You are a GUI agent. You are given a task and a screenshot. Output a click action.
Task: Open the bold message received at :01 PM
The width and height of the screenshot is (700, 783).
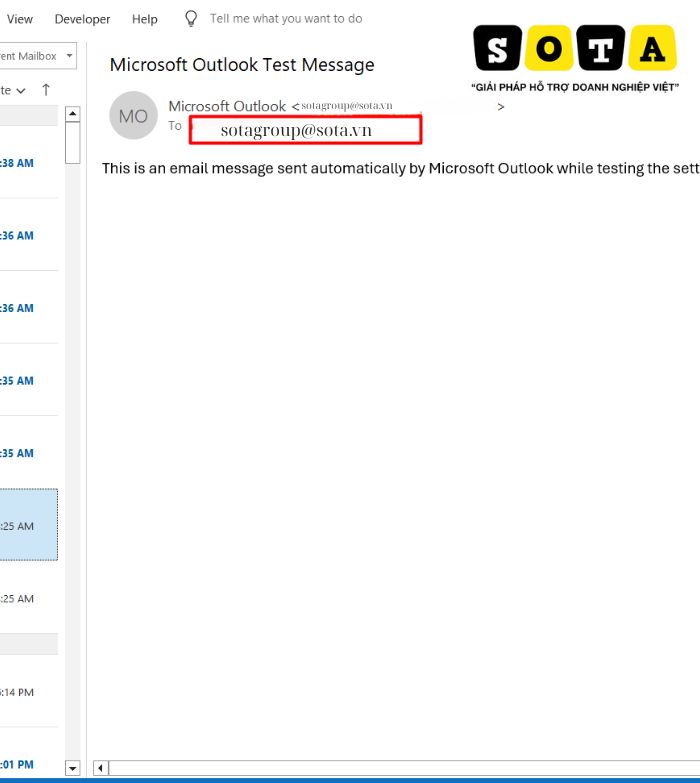[29, 753]
